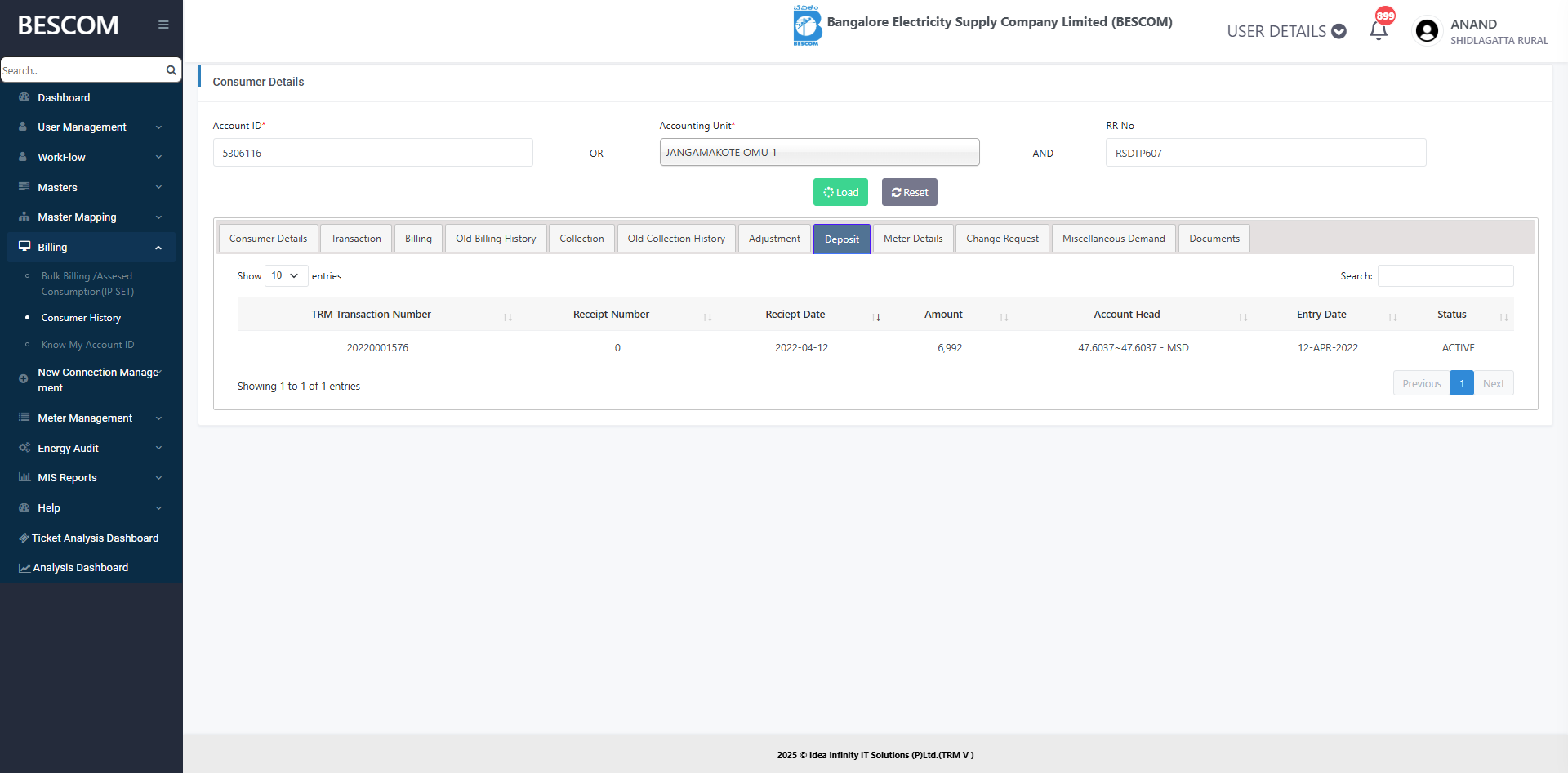Expand the USER DETAILS dropdown
The width and height of the screenshot is (1568, 773).
(x=1285, y=31)
